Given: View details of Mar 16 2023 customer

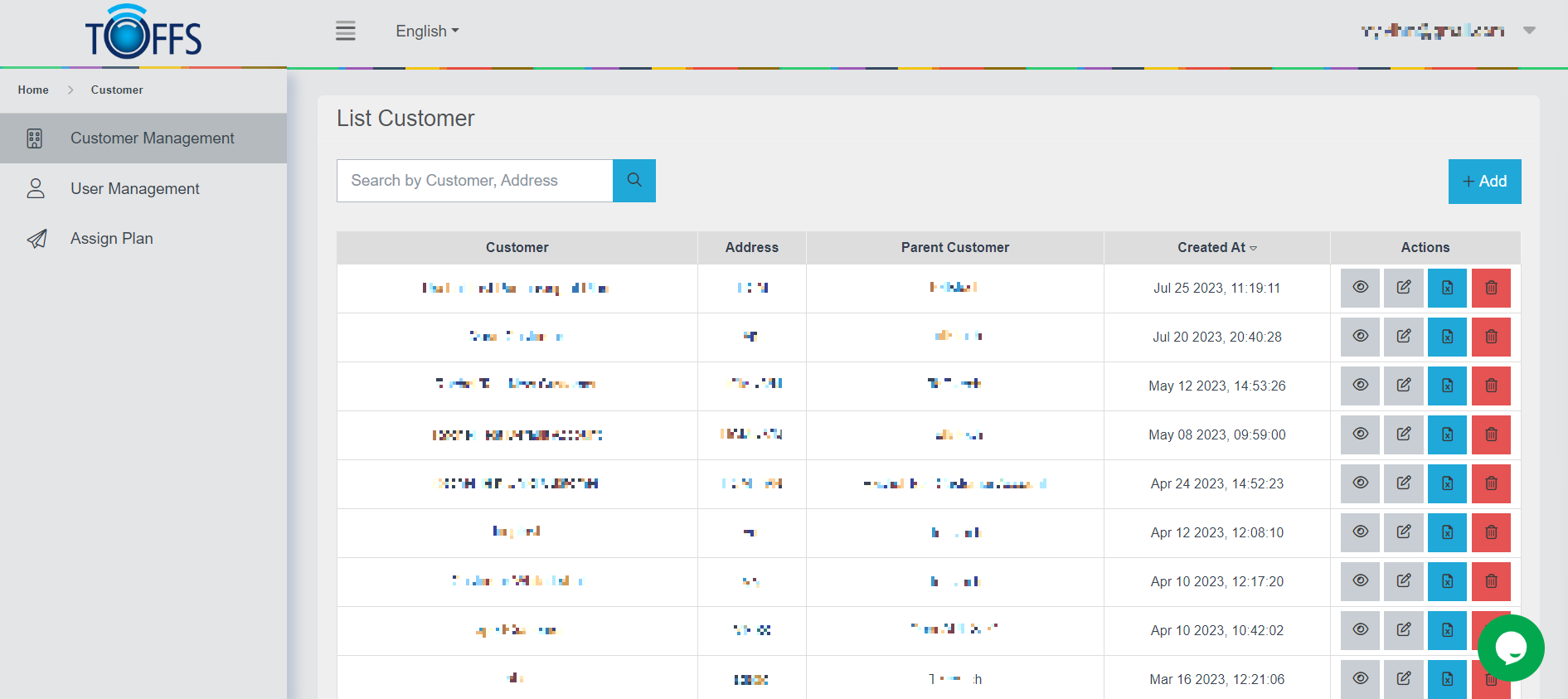Looking at the screenshot, I should (1360, 679).
